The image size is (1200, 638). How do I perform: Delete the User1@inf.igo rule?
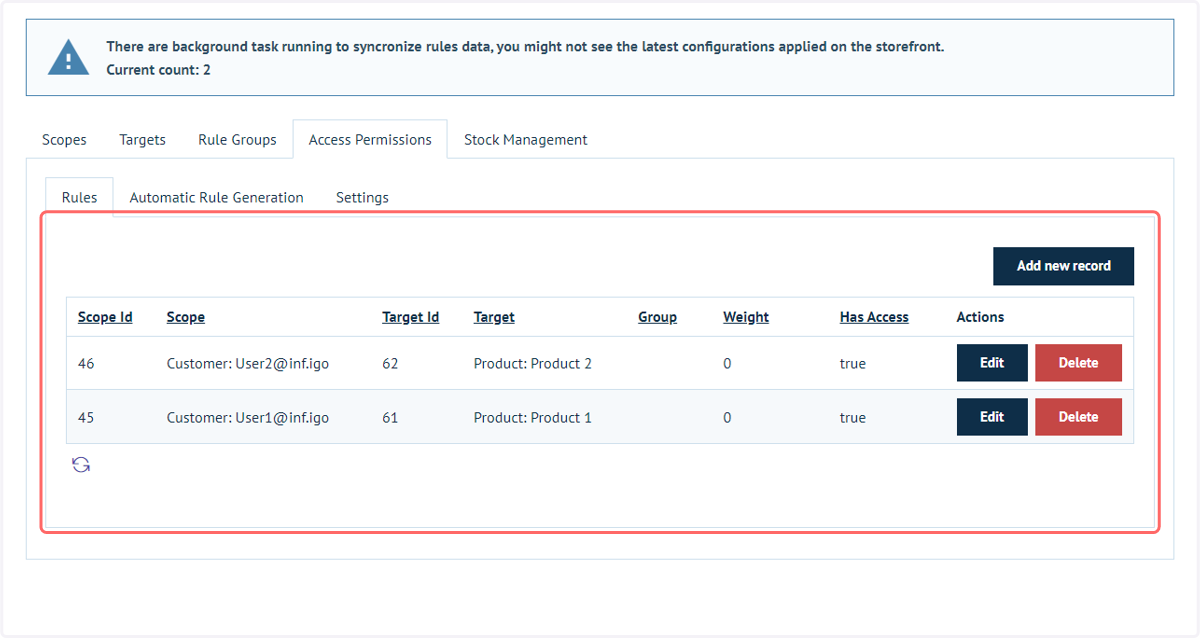click(x=1078, y=417)
